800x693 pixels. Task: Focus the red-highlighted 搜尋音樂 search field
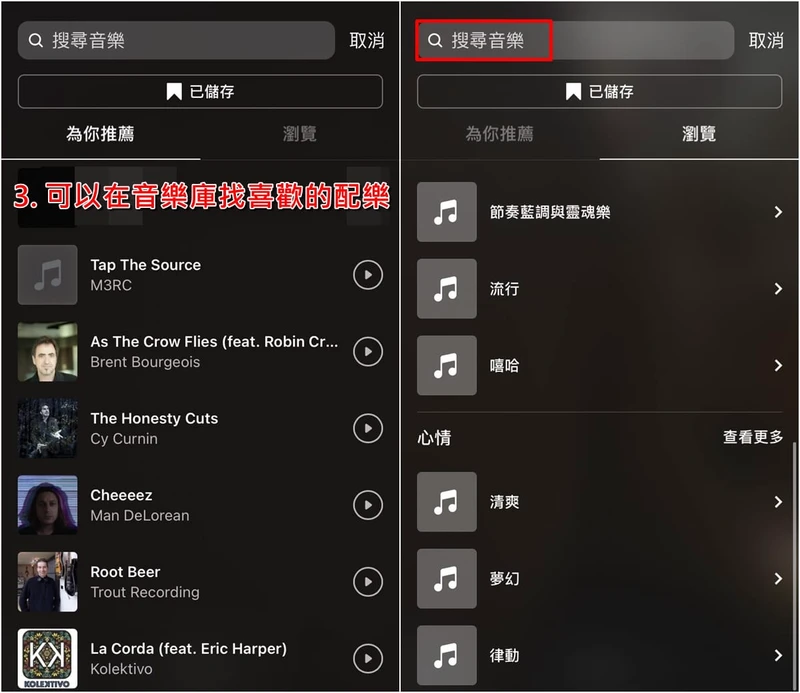pos(484,40)
